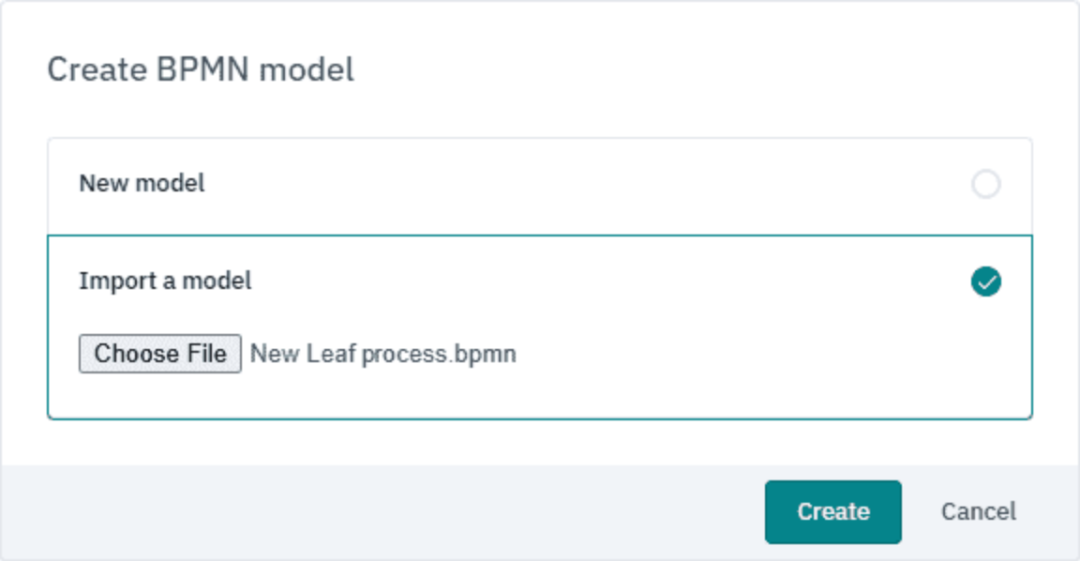The image size is (1080, 561).
Task: Click inside the Import a model panel
Action: (539, 327)
